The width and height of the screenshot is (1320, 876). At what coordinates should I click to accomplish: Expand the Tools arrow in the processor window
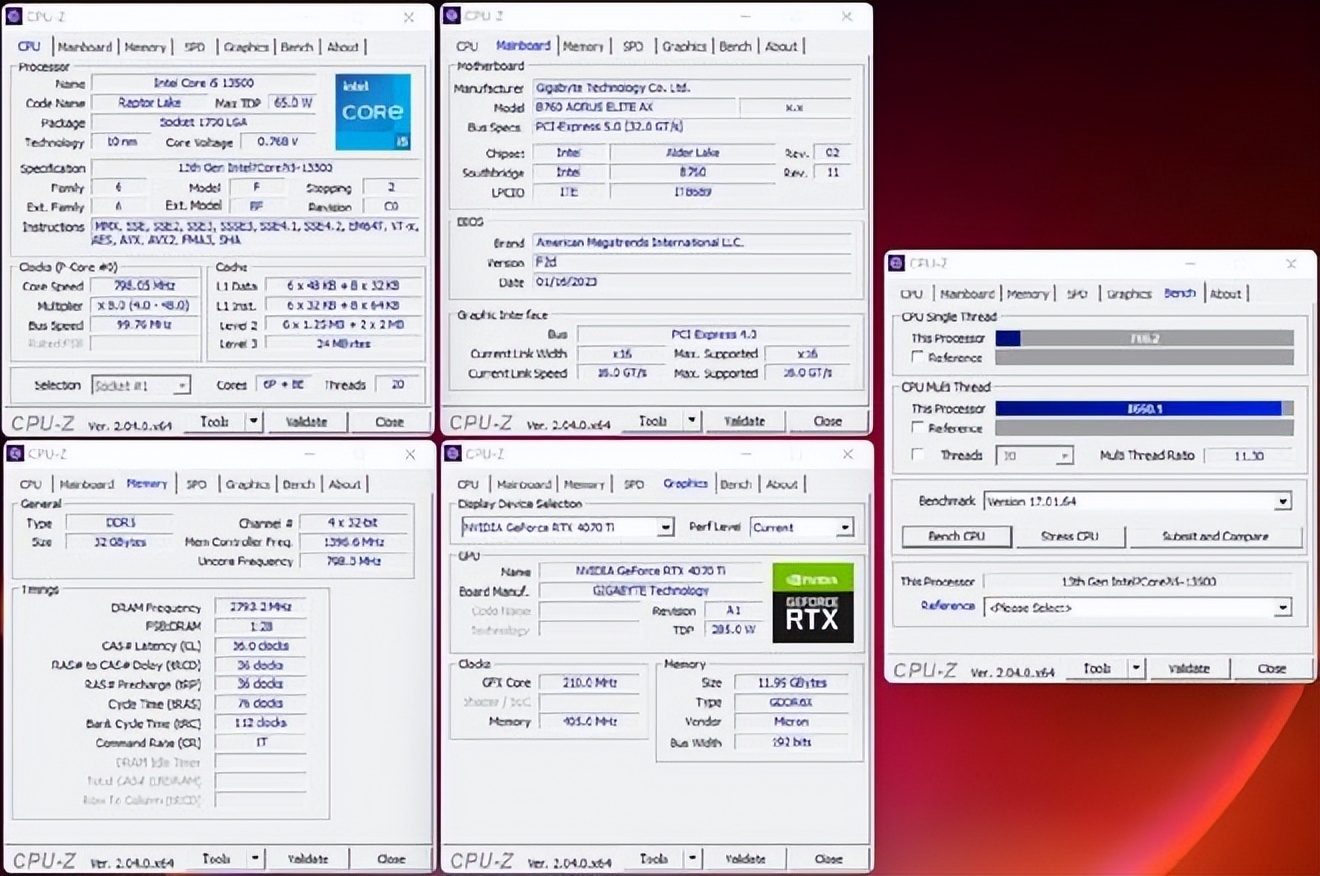pos(254,422)
